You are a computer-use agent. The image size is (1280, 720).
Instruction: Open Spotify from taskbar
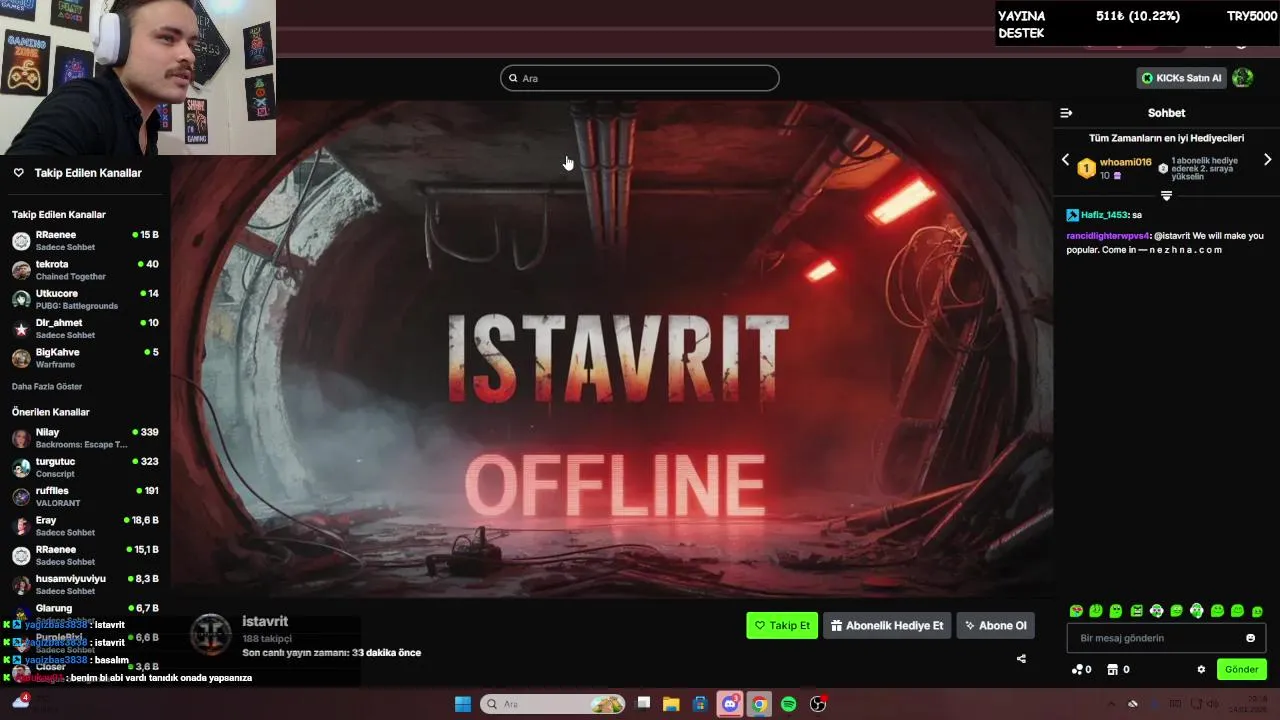tap(788, 704)
